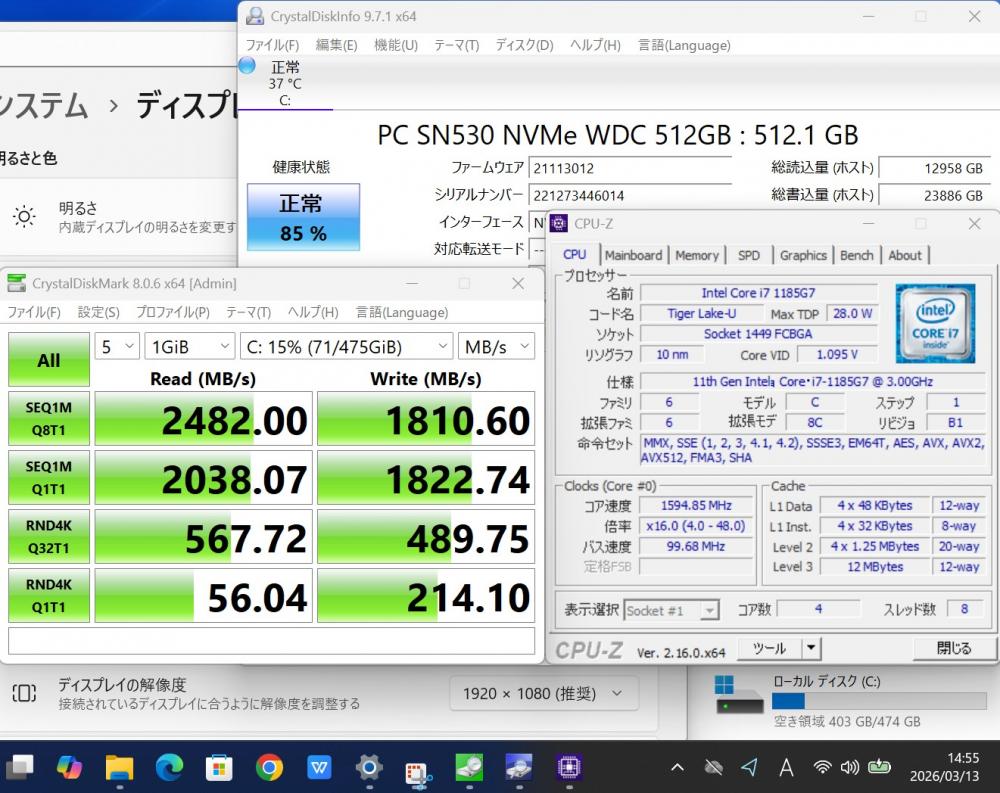The height and width of the screenshot is (793, 1000).
Task: Click the location arrow tray icon
Action: point(751,767)
